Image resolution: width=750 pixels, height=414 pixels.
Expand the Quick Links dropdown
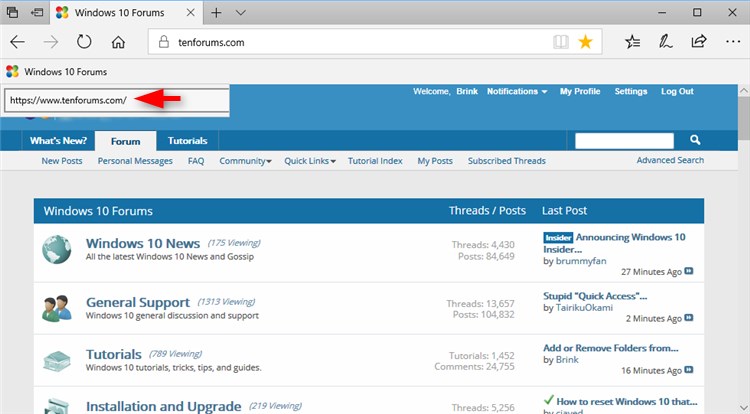click(310, 161)
